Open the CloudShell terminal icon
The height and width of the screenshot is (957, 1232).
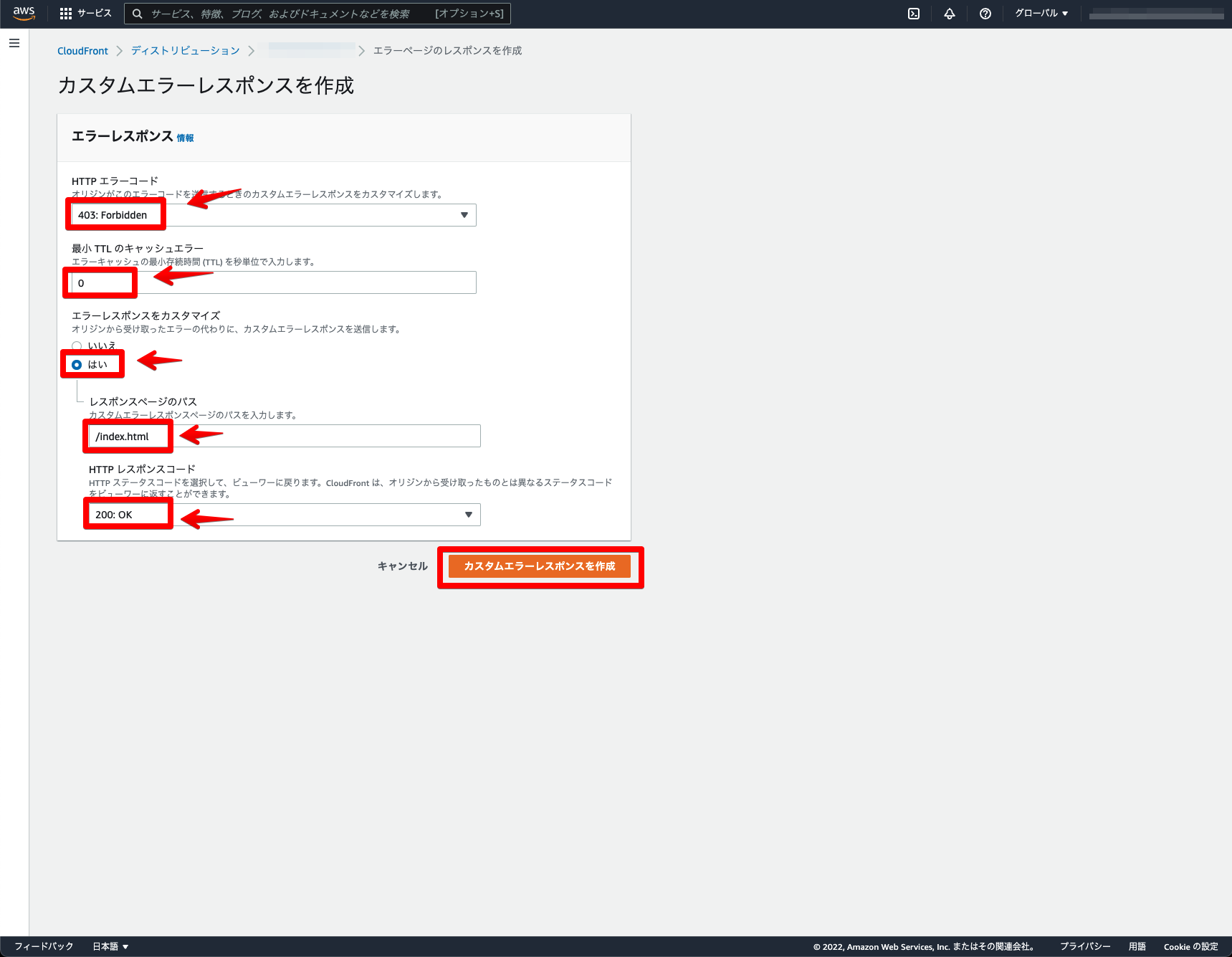(914, 14)
